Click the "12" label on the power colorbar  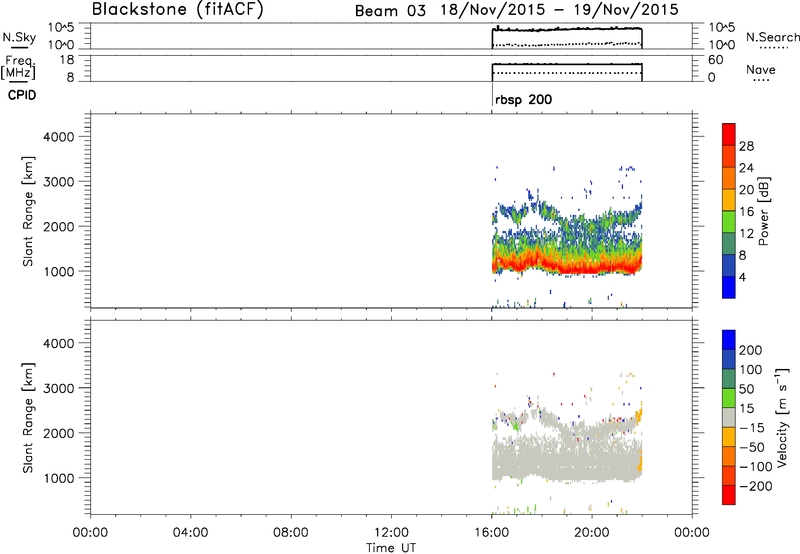click(746, 234)
